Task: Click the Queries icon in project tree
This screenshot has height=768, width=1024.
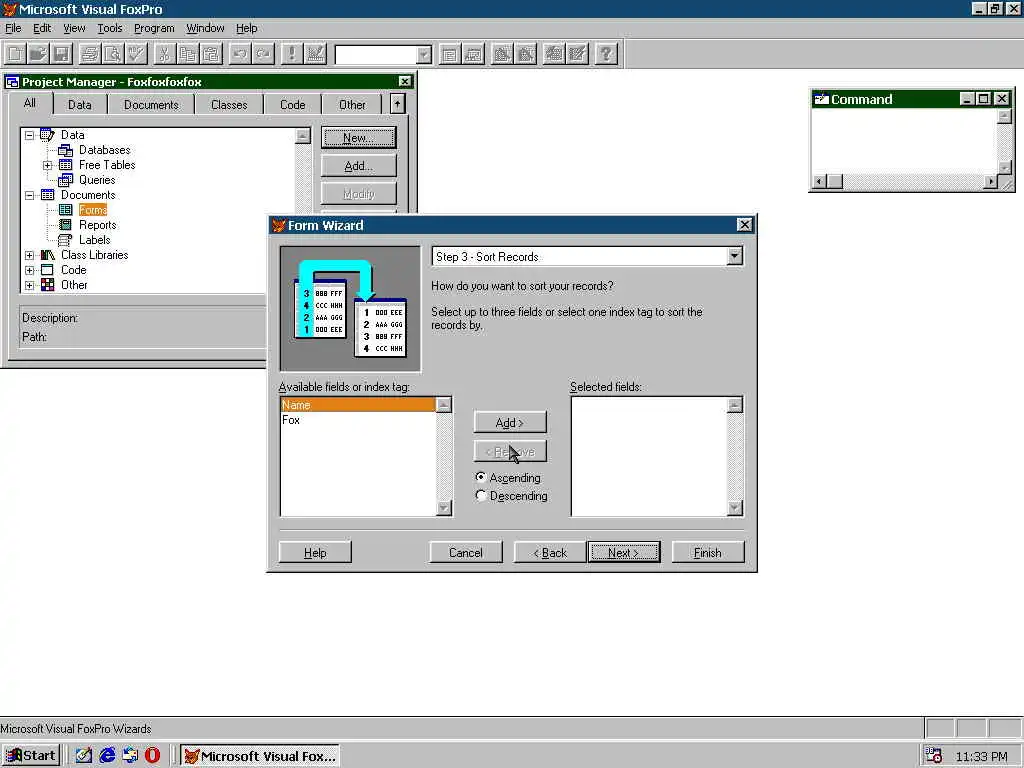Action: coord(65,180)
